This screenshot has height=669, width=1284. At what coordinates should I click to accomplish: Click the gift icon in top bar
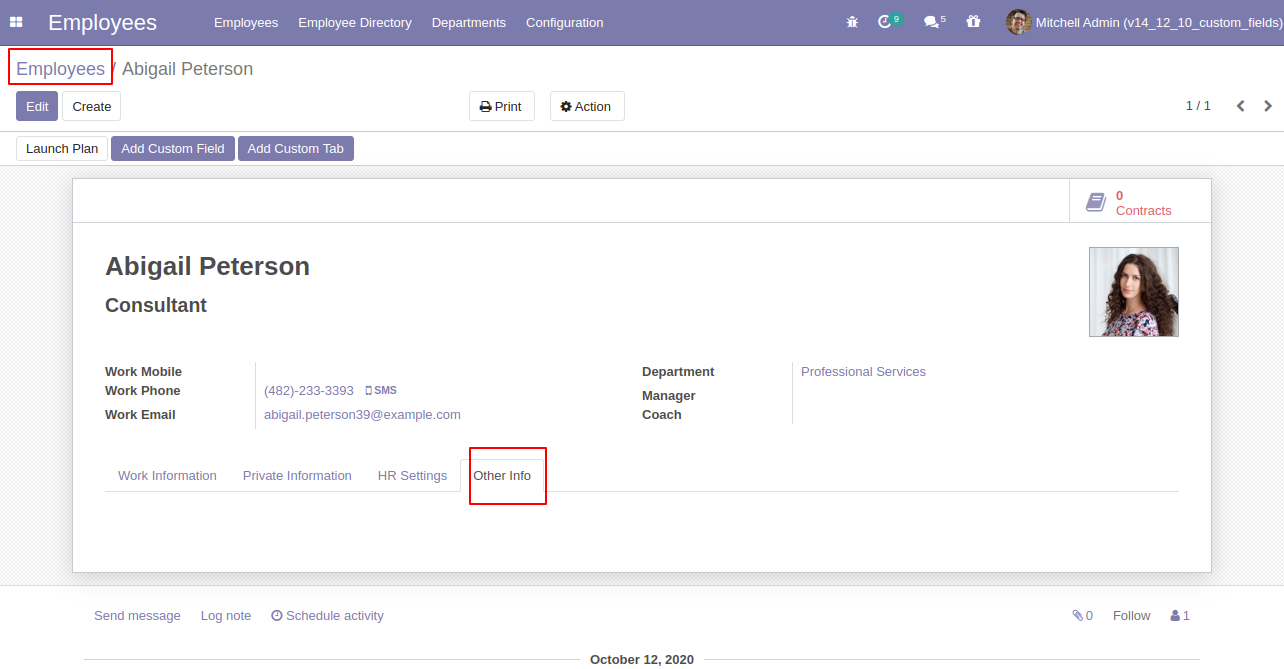pyautogui.click(x=973, y=22)
